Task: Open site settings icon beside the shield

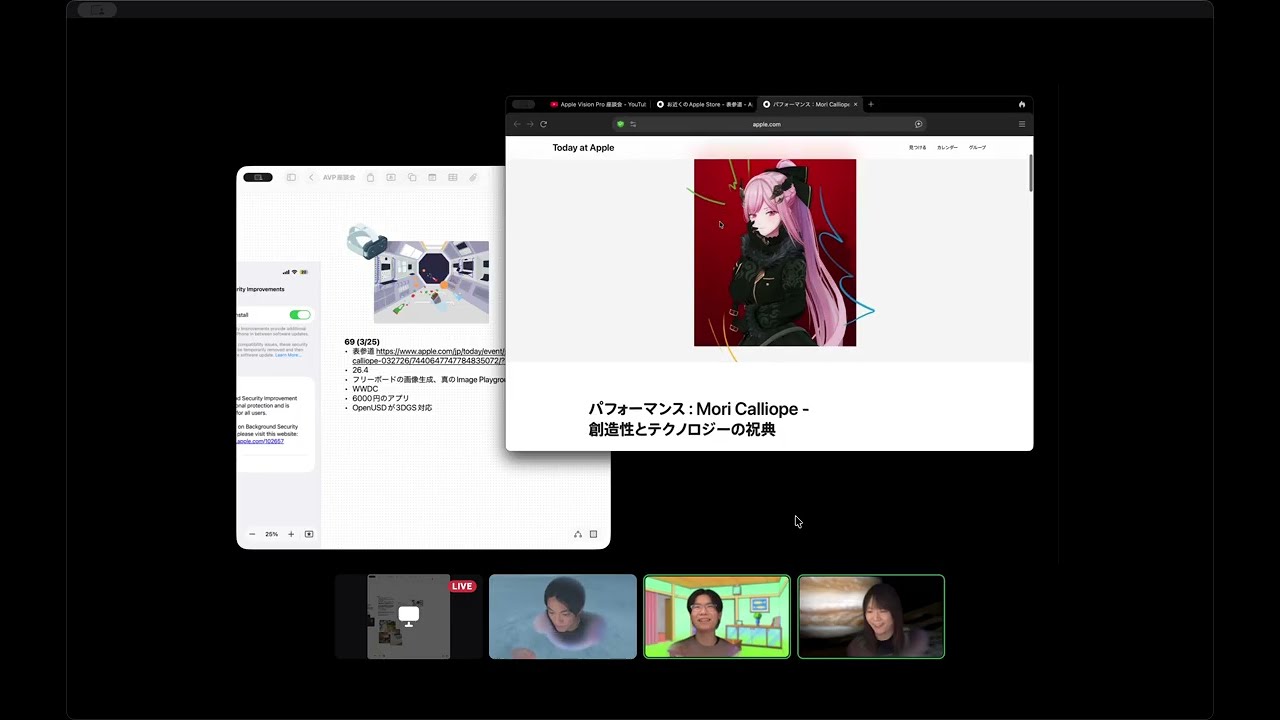Action: [633, 124]
